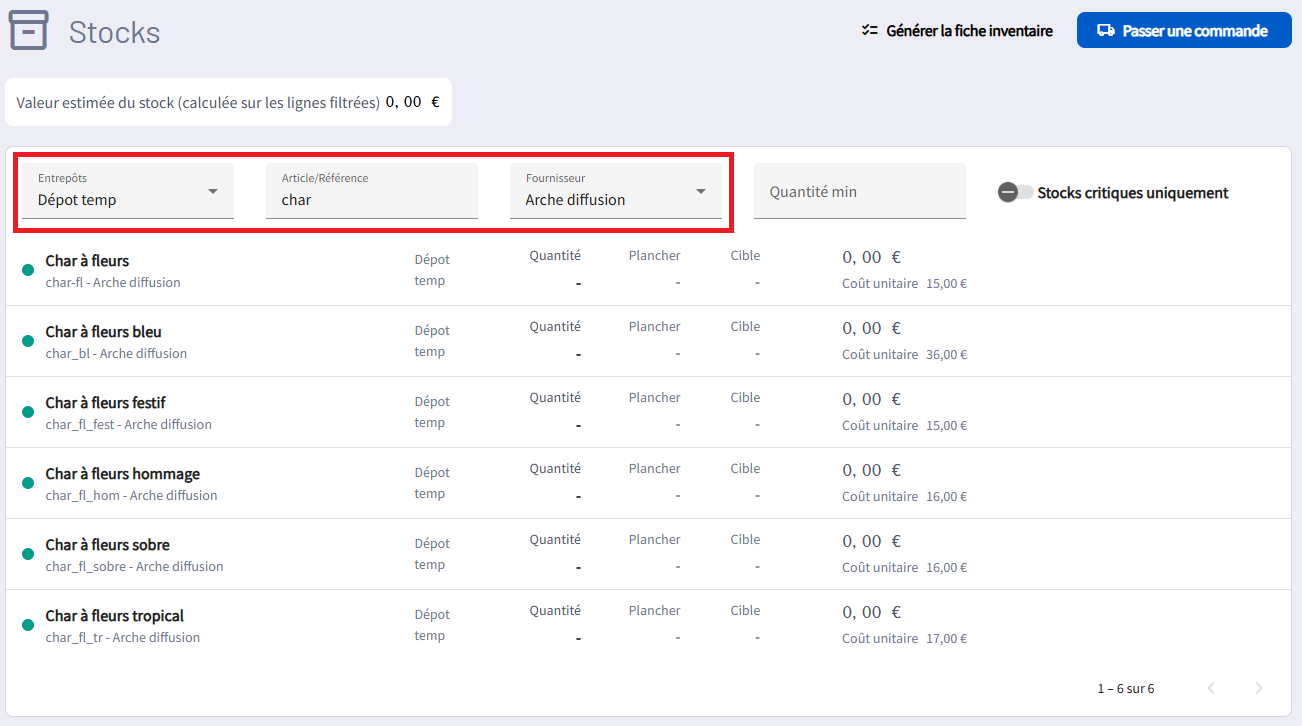Viewport: 1302px width, 726px height.
Task: Click green status dot for Char à fleurs bleu
Action: (x=28, y=341)
